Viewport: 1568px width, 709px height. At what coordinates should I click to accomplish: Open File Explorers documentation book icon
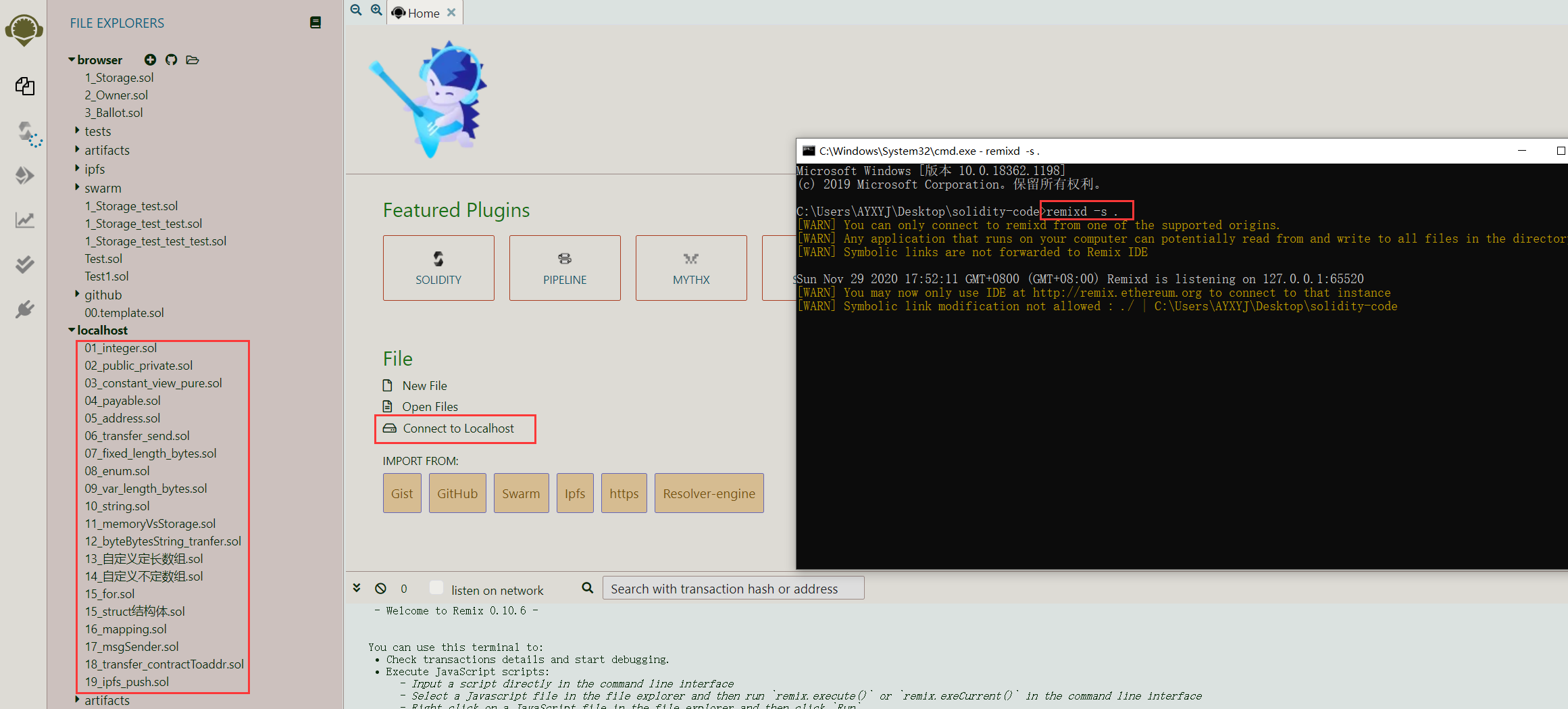click(x=315, y=23)
